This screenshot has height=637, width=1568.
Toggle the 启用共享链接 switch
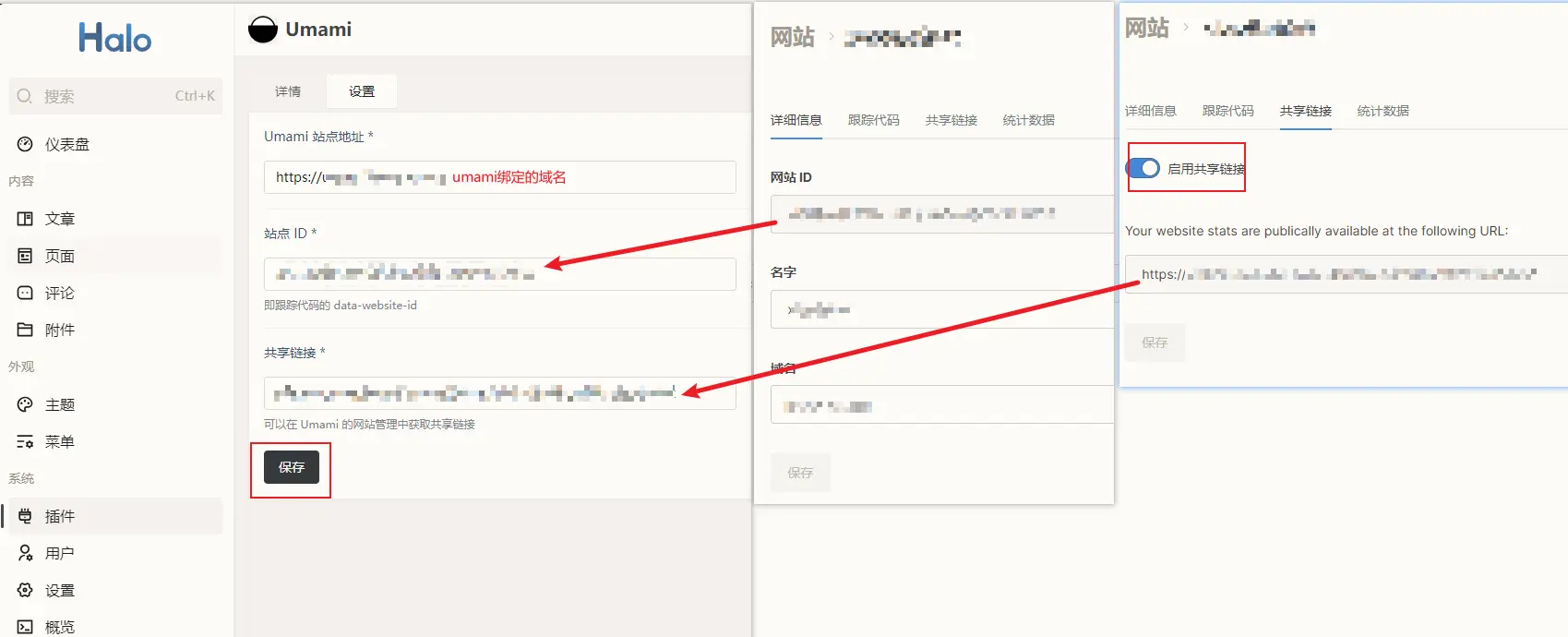point(1143,168)
